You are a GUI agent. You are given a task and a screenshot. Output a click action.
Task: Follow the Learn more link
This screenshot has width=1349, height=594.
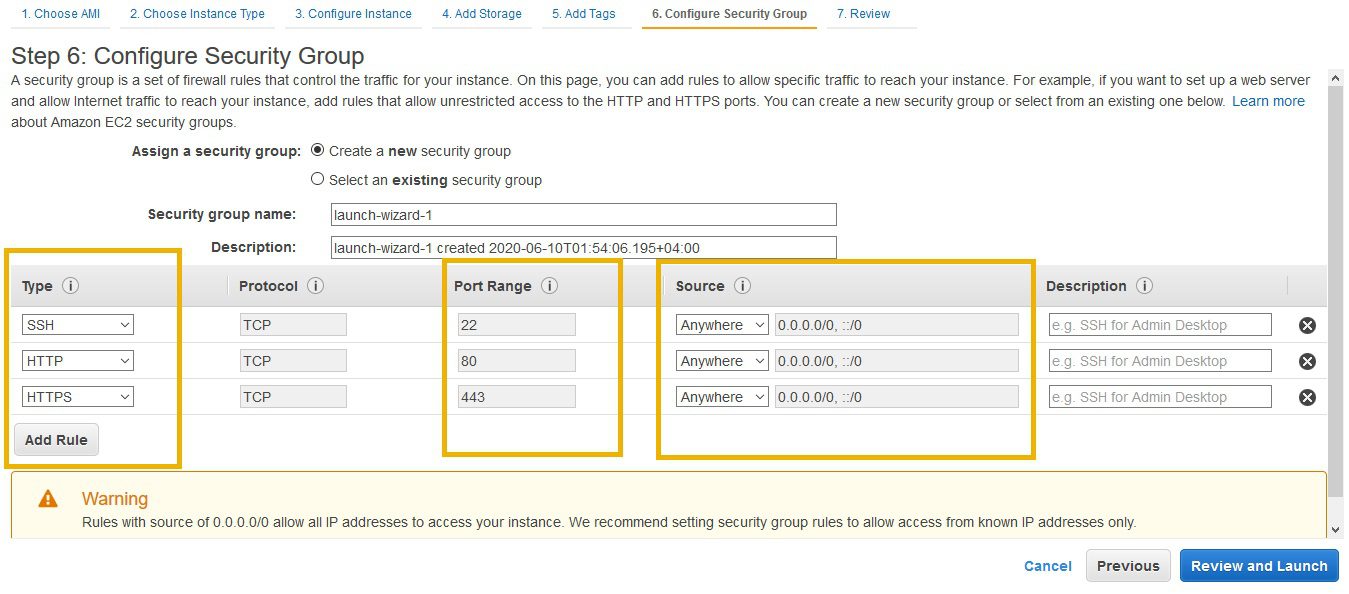pyautogui.click(x=1267, y=101)
